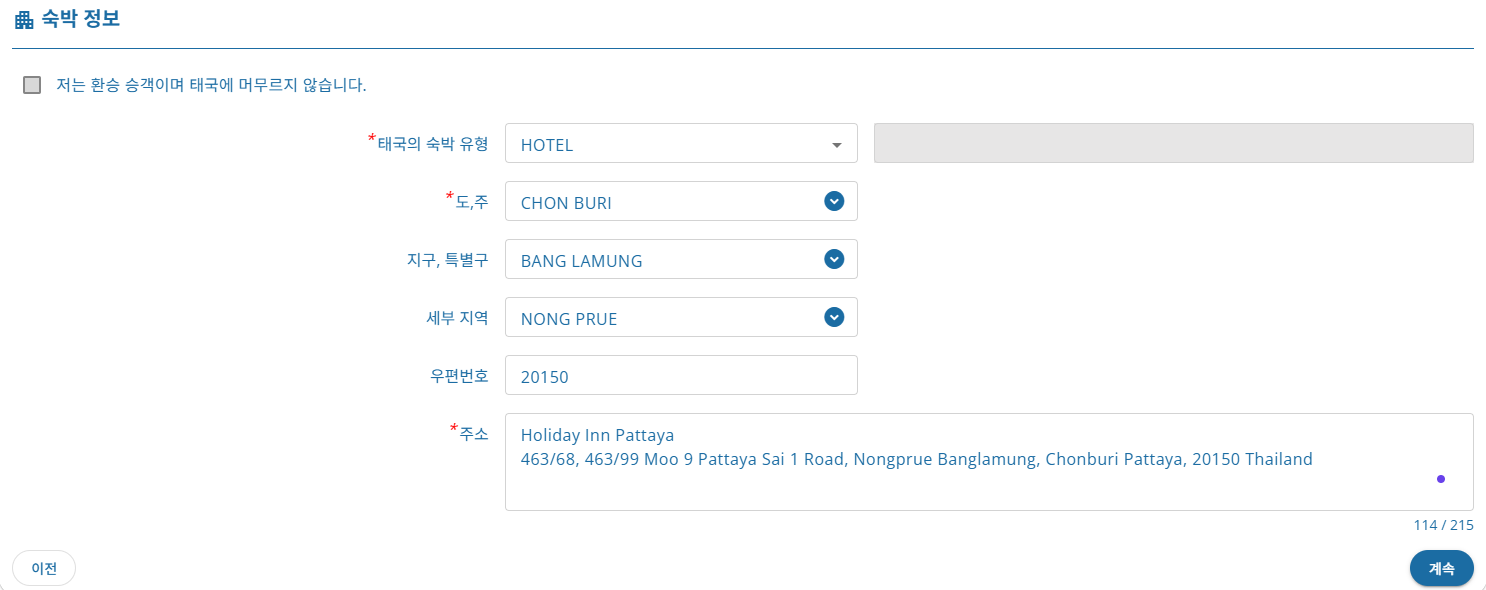Click the 우편번호 field showing 20150
The image size is (1486, 590).
(680, 376)
